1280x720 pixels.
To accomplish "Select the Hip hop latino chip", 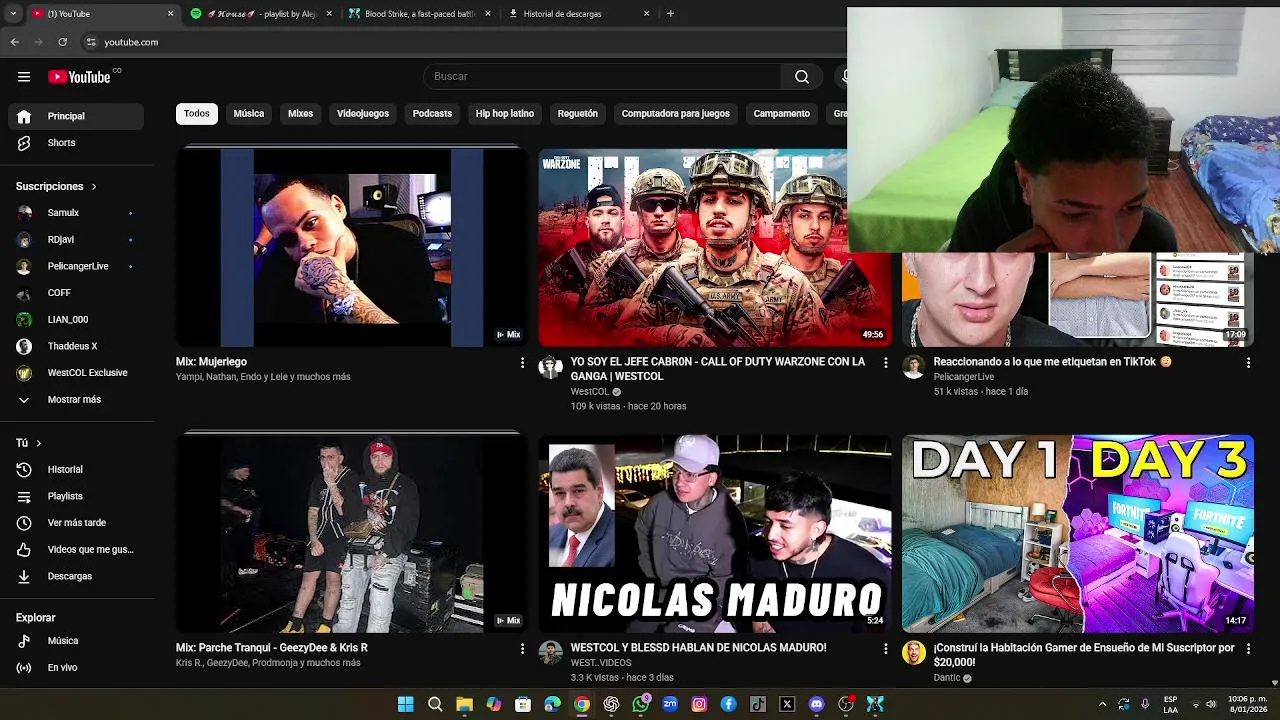I will tap(505, 114).
